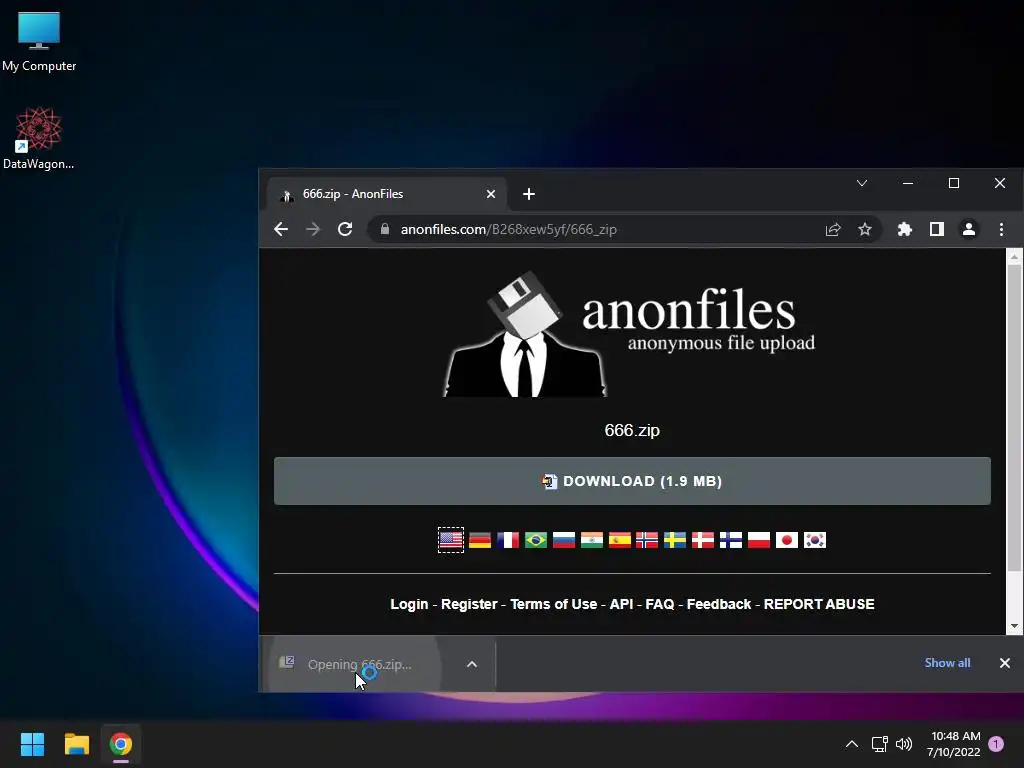Click Chrome icon in taskbar
The height and width of the screenshot is (768, 1024).
pyautogui.click(x=121, y=744)
